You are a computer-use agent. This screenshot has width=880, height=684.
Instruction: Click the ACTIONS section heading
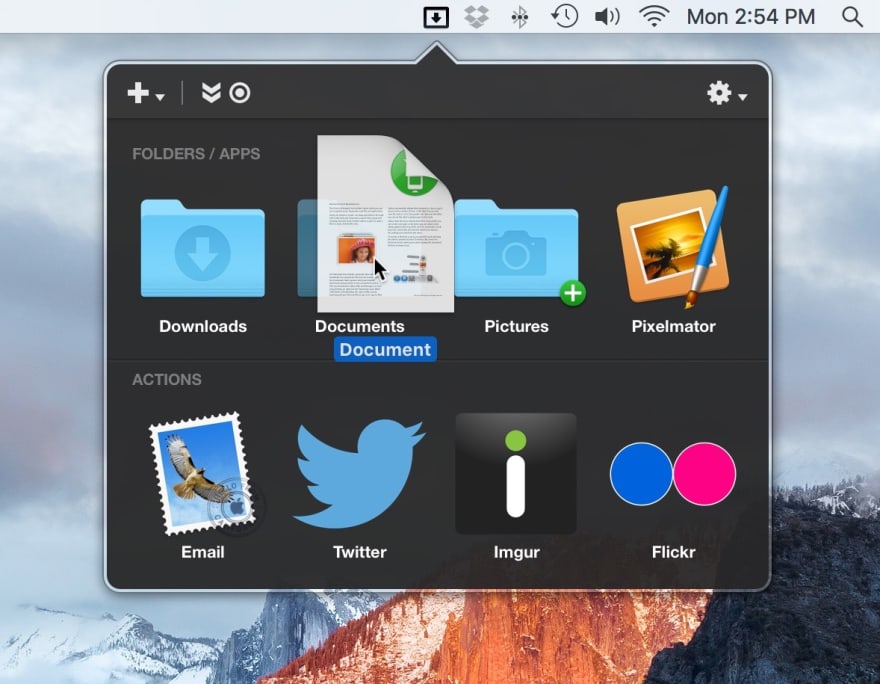167,379
